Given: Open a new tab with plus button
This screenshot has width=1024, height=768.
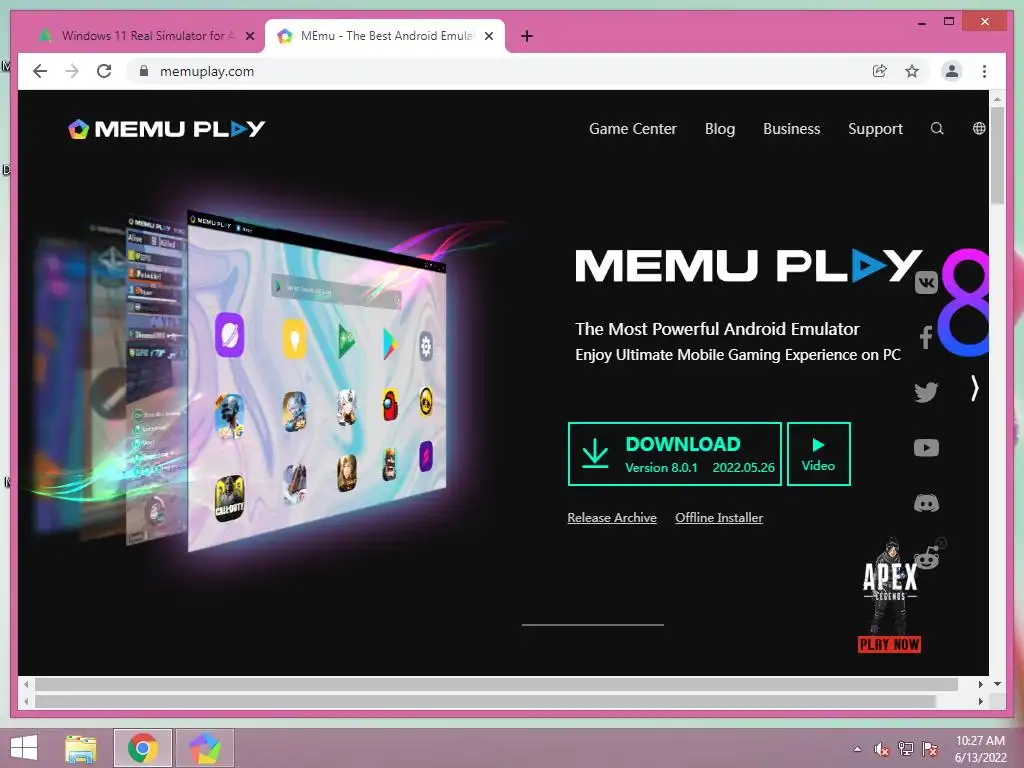Looking at the screenshot, I should pyautogui.click(x=527, y=36).
